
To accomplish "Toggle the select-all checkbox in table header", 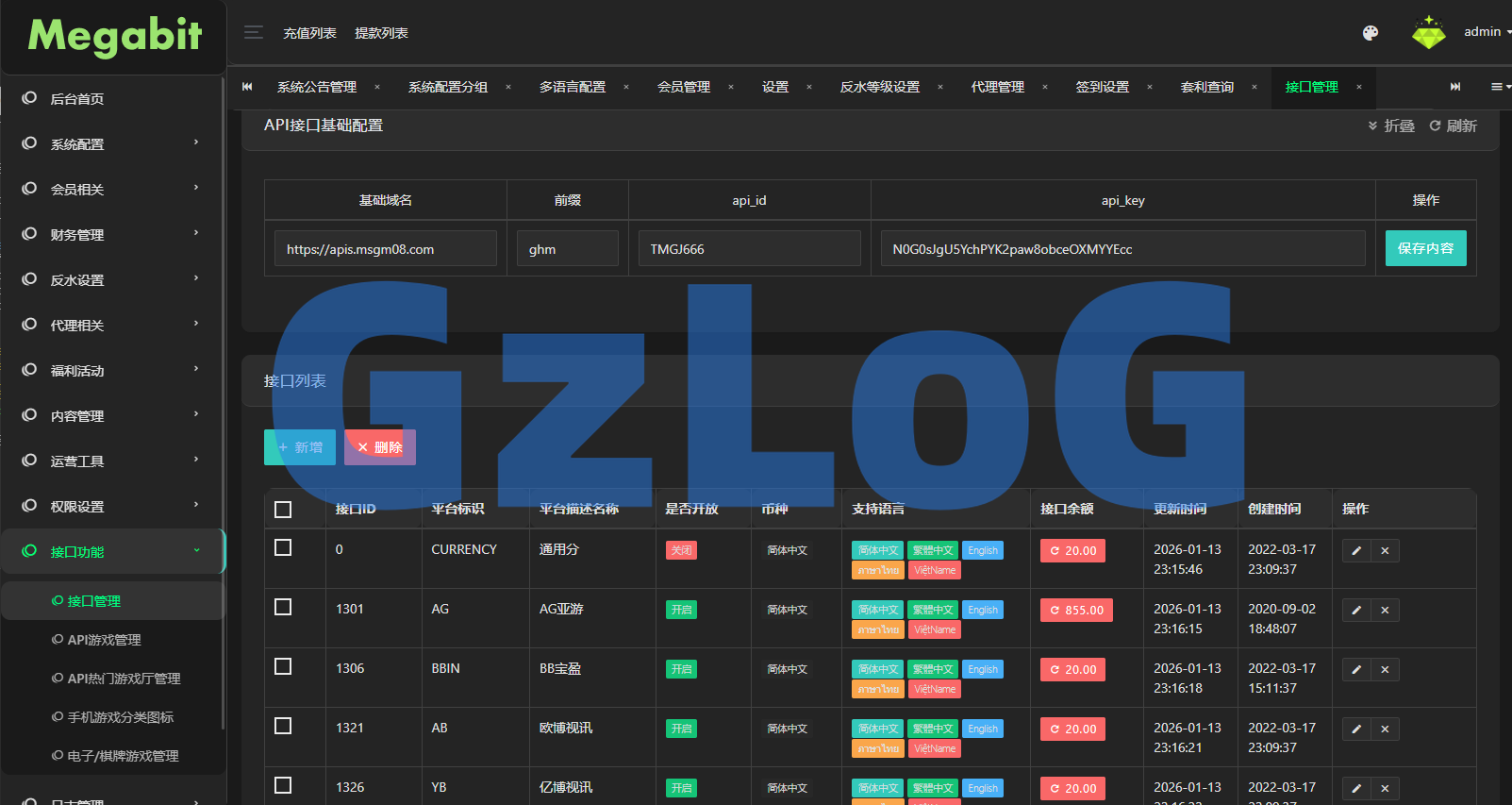I will click(x=283, y=510).
